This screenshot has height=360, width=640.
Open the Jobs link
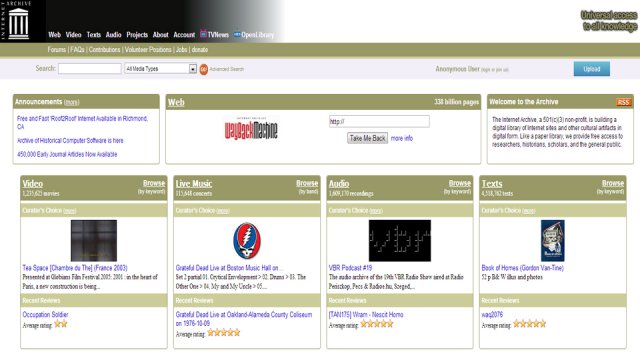pyautogui.click(x=181, y=49)
